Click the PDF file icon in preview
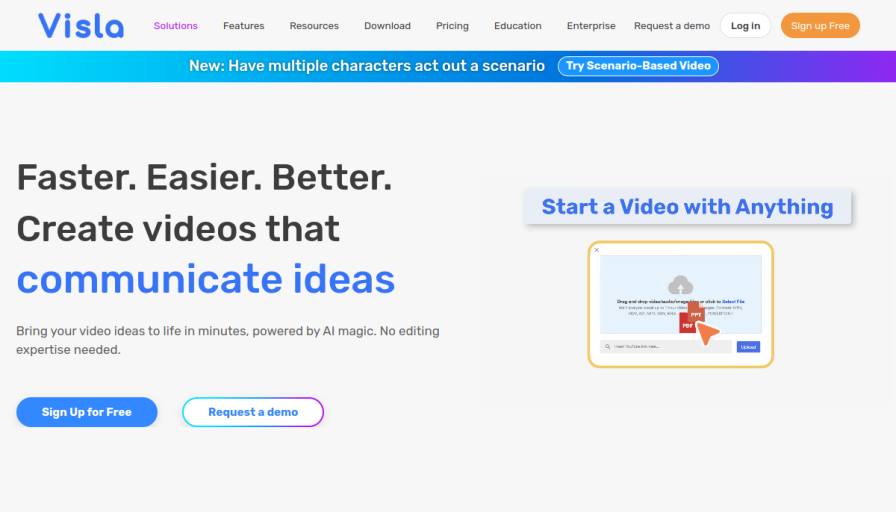This screenshot has width=896, height=512. point(687,325)
